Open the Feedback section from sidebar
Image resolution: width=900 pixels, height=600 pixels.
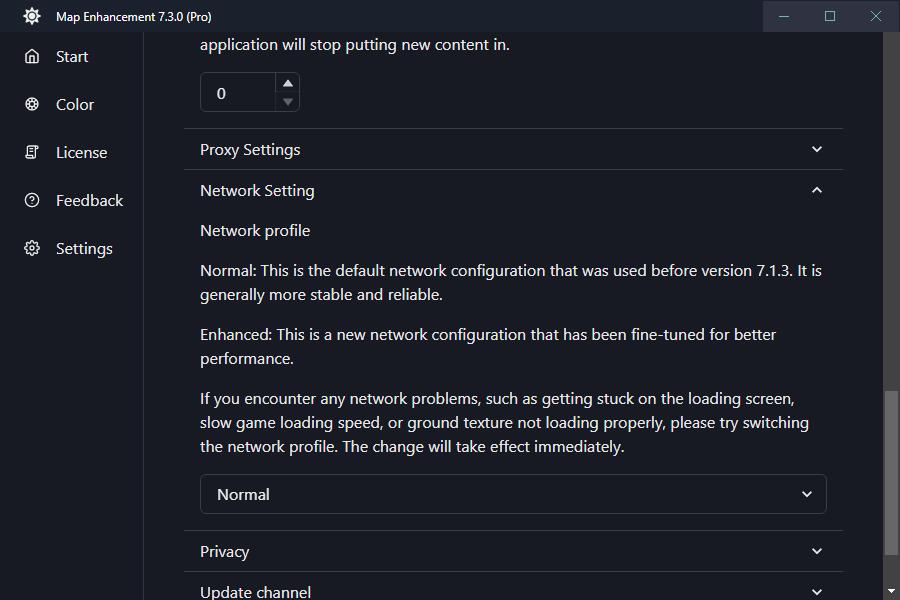[x=88, y=200]
